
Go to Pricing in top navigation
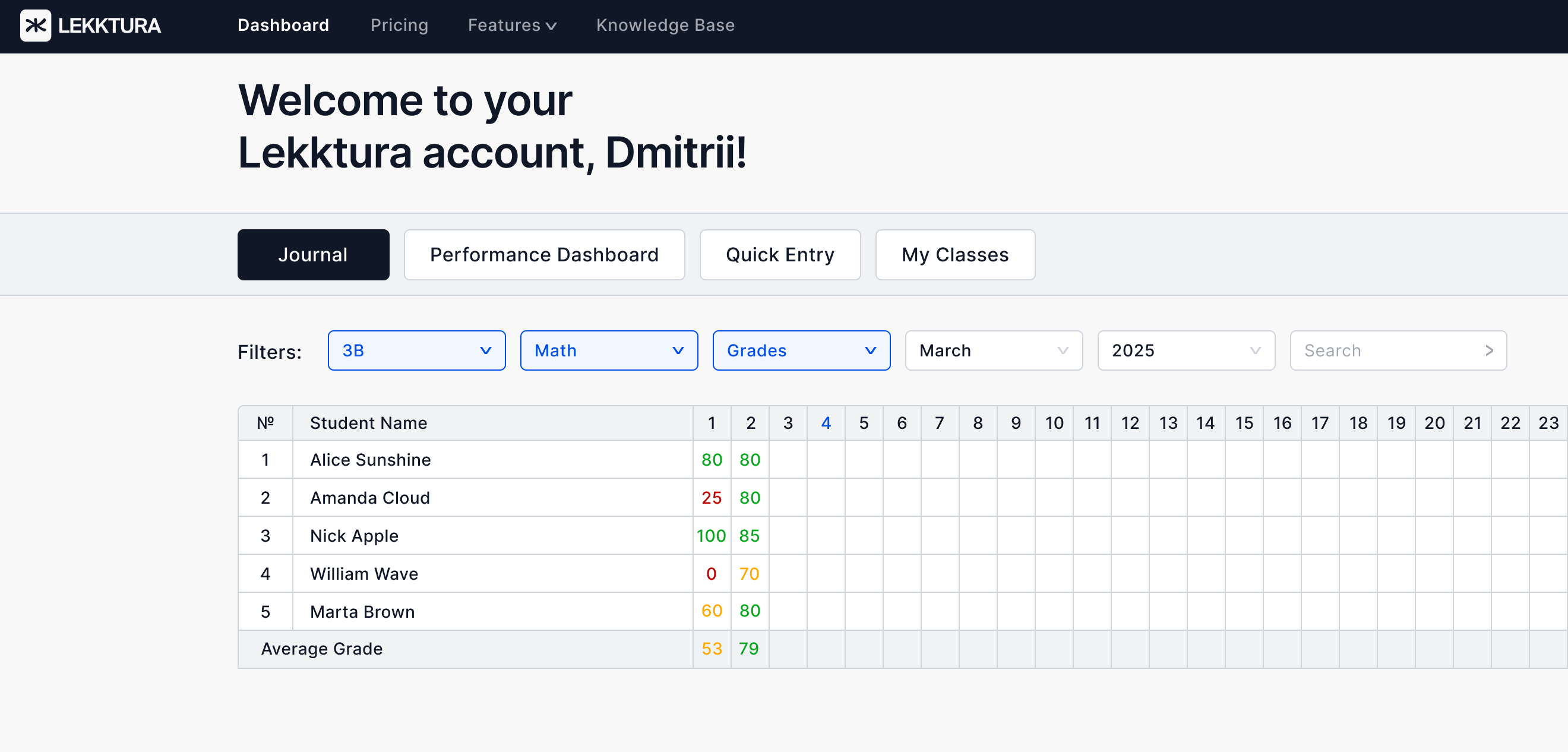coord(399,25)
